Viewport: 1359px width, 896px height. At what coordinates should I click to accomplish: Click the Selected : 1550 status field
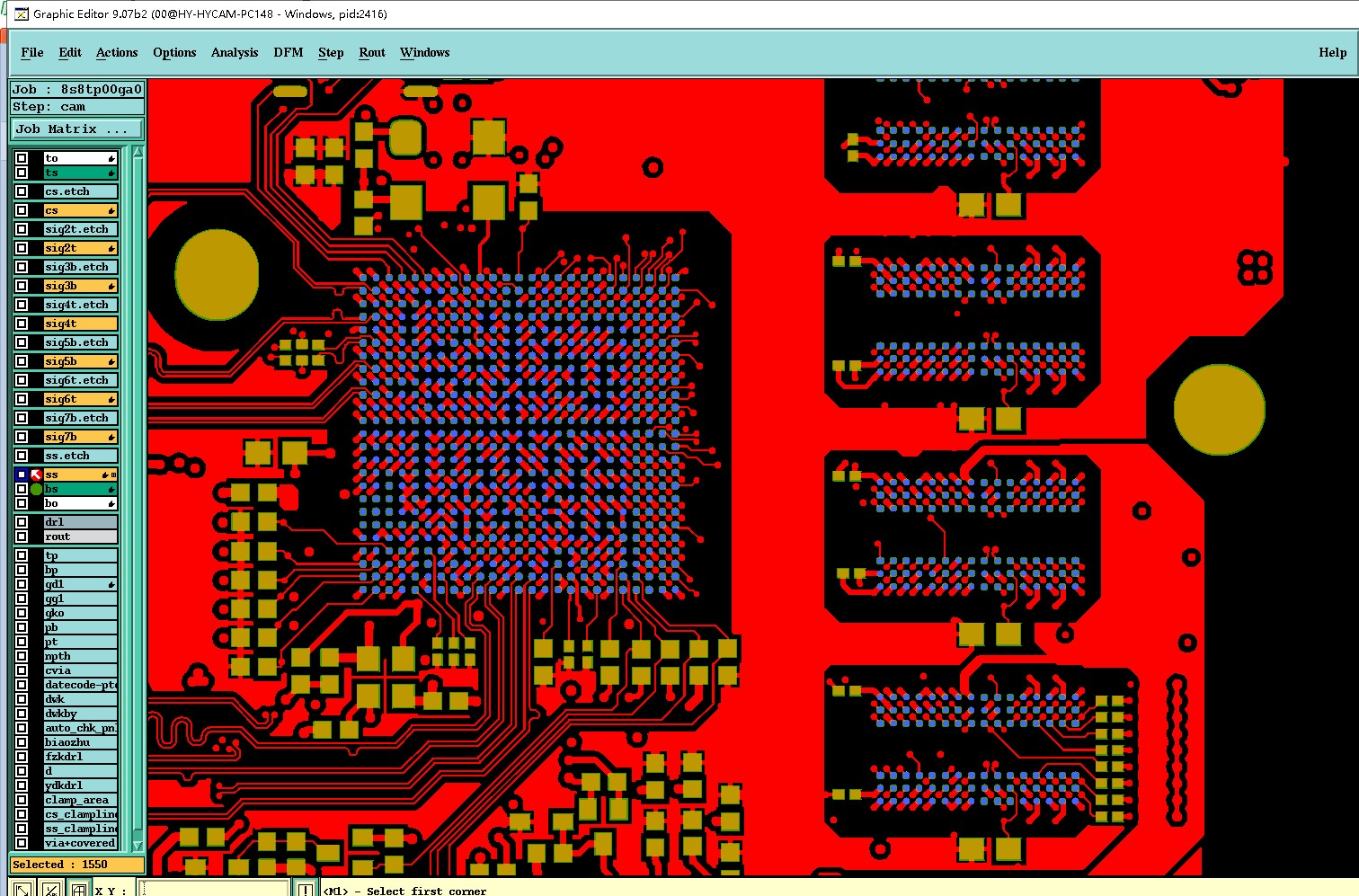(x=77, y=865)
